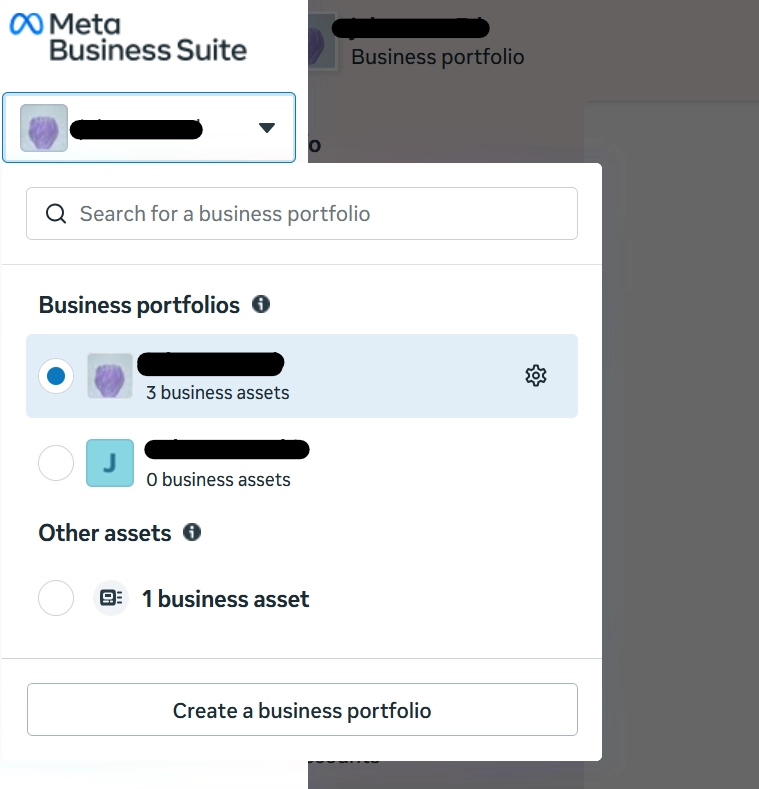This screenshot has height=789, width=759.
Task: Focus the "Search for a business portfolio" field
Action: [x=320, y=214]
